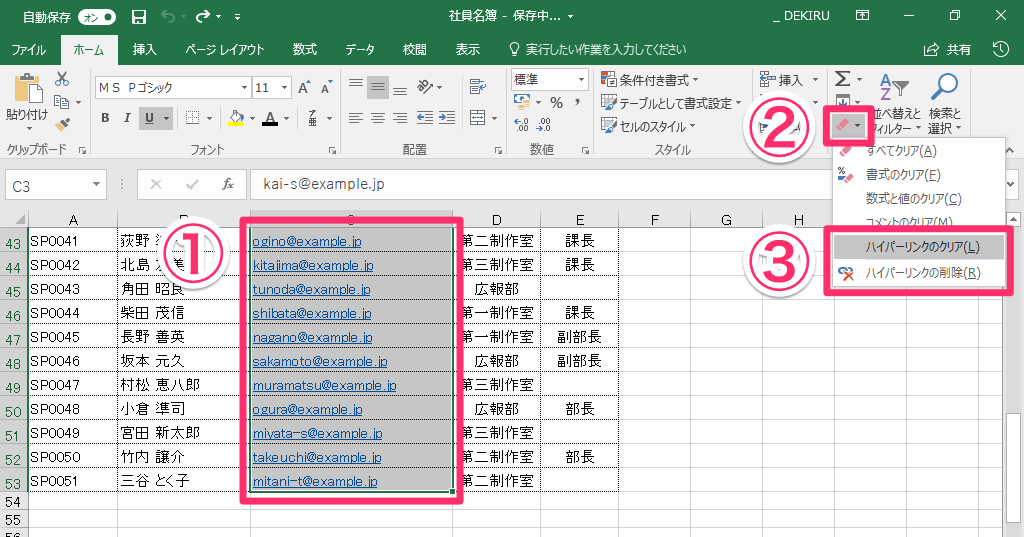Toggle Bold formatting
1024x537 pixels.
(105, 118)
